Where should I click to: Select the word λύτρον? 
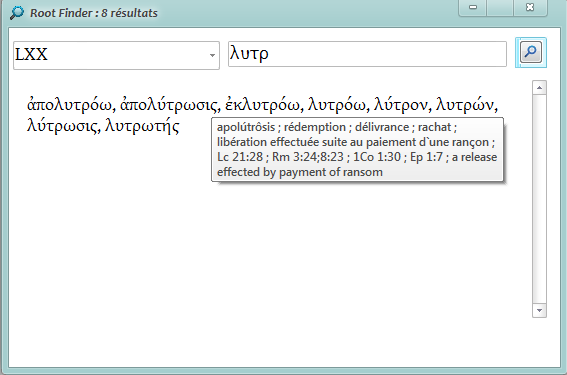coord(401,105)
